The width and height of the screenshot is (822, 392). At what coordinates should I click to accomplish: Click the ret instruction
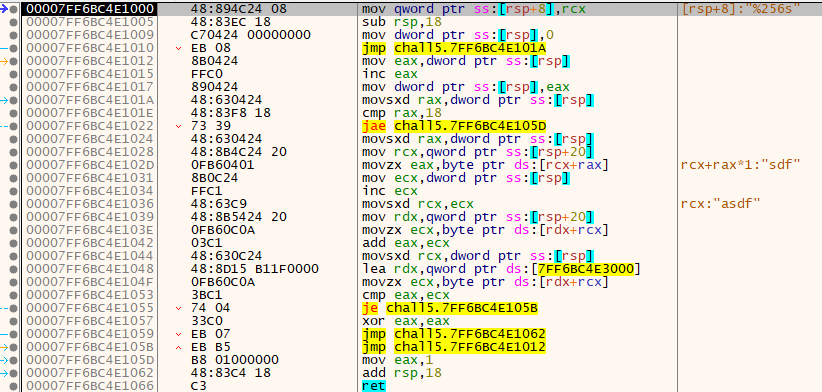373,386
